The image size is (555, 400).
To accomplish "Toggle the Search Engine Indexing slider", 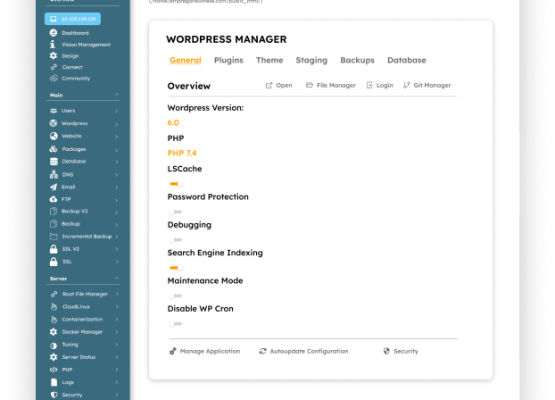I will (176, 268).
